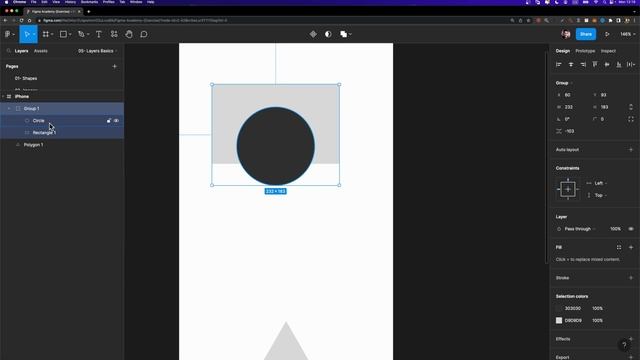This screenshot has width=640, height=360.
Task: Add a new page with plus icon
Action: [115, 66]
